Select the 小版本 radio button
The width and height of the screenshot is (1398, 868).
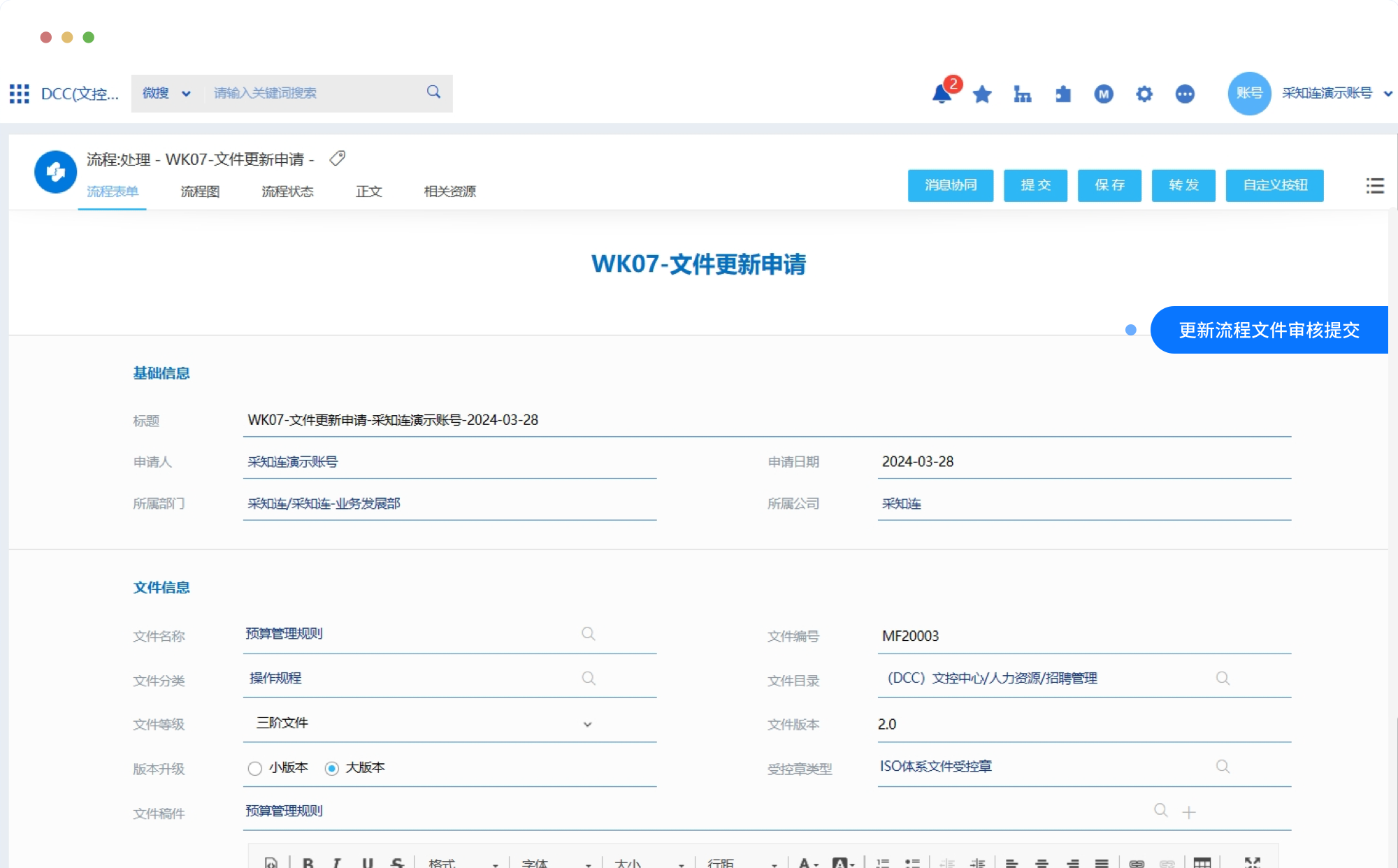click(x=255, y=768)
